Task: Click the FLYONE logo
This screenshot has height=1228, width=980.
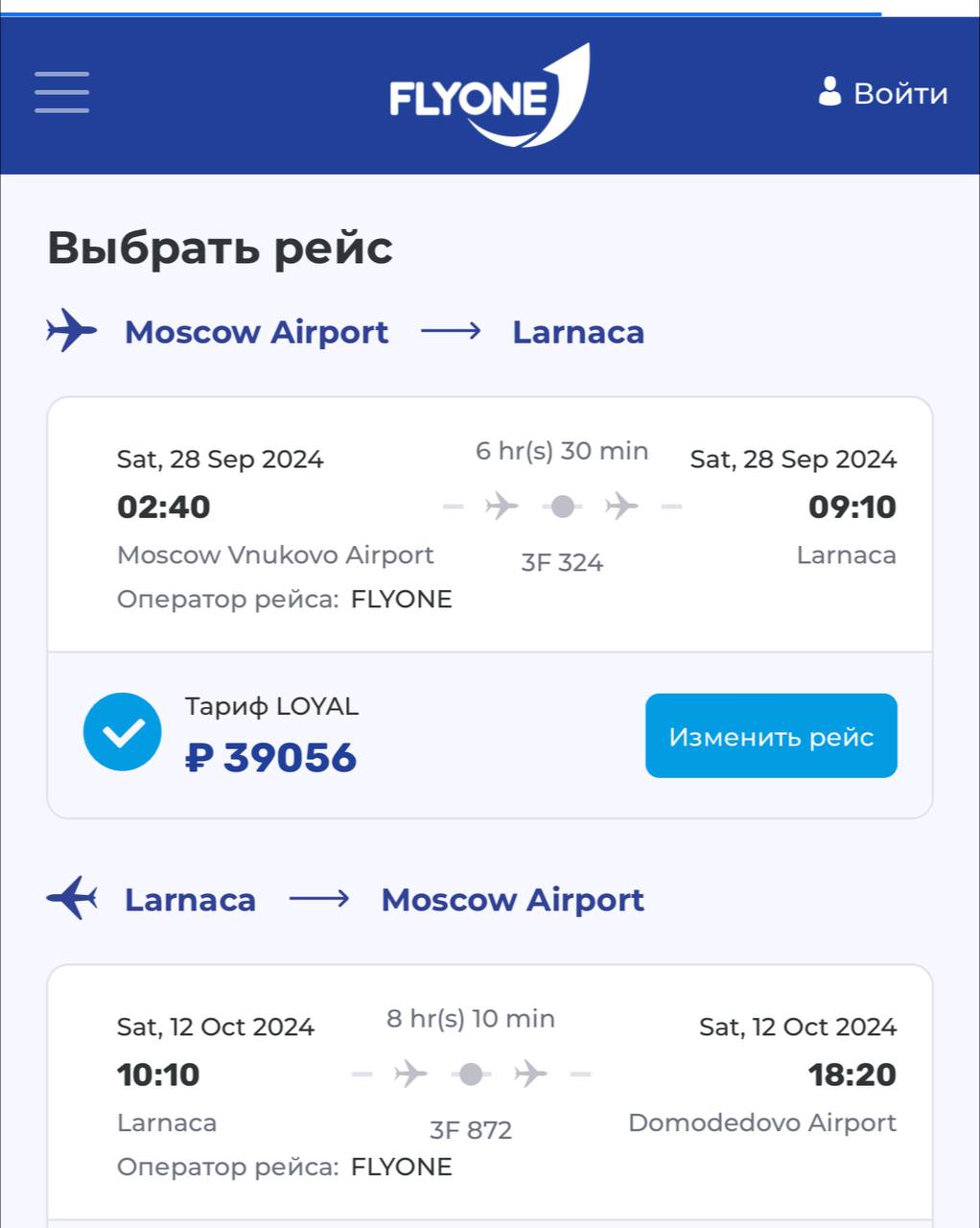Action: click(489, 96)
